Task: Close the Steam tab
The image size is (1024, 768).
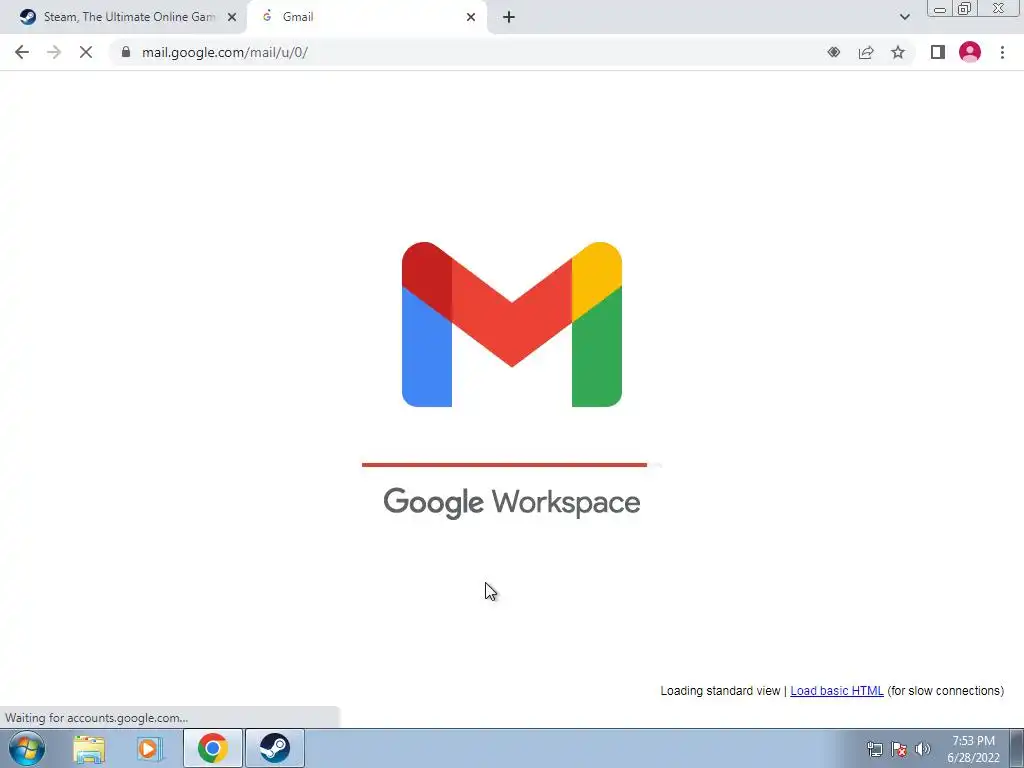Action: [x=232, y=17]
